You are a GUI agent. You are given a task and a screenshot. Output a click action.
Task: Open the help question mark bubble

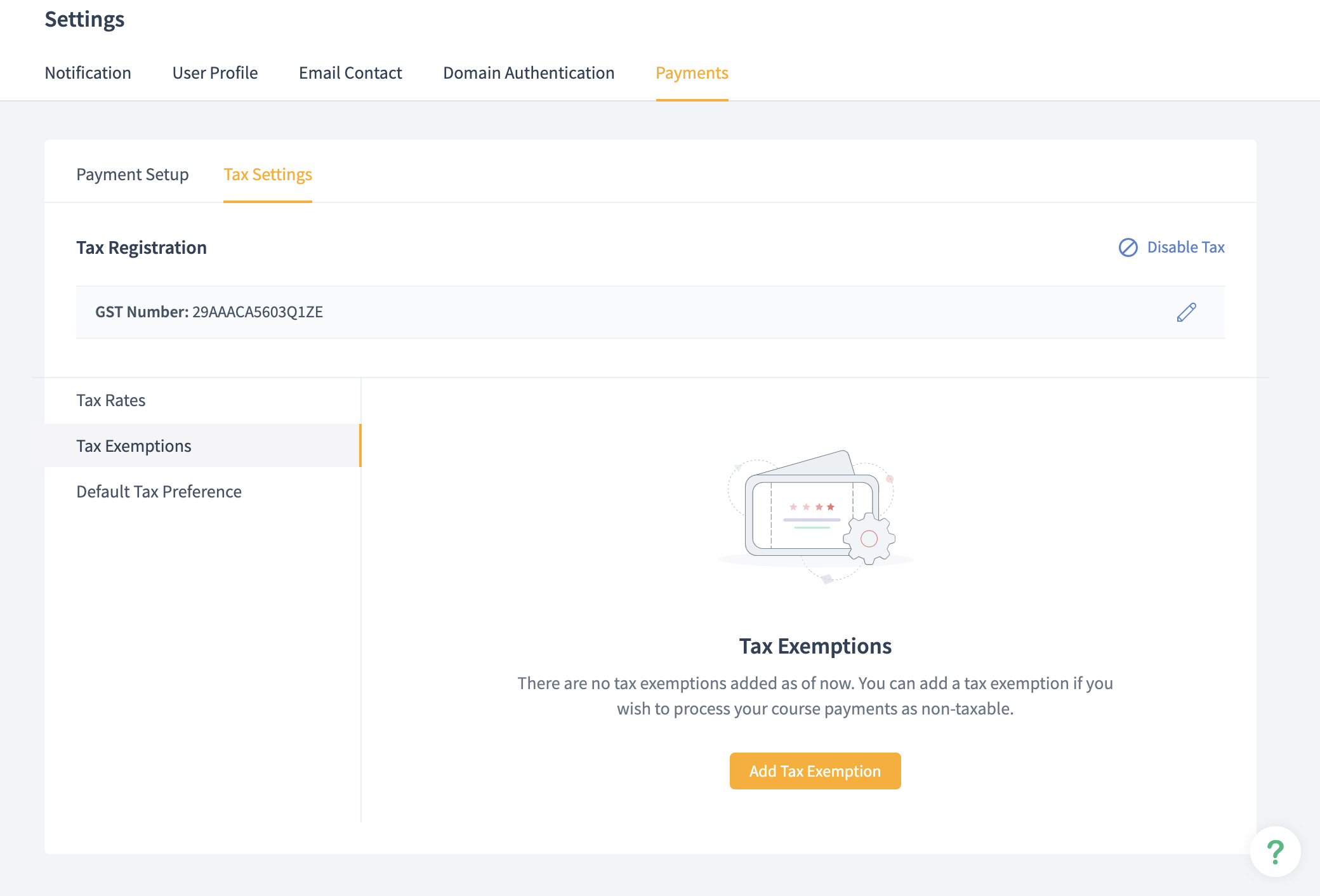[1275, 852]
